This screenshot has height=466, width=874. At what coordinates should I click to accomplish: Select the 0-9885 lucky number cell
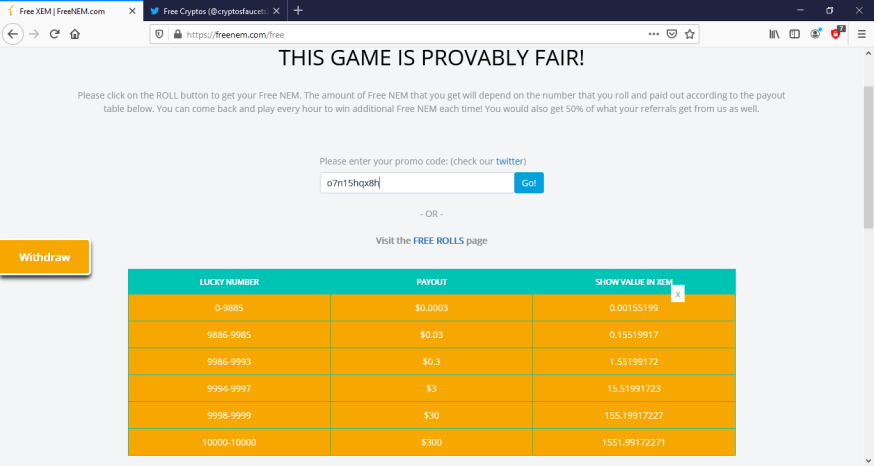coord(229,308)
